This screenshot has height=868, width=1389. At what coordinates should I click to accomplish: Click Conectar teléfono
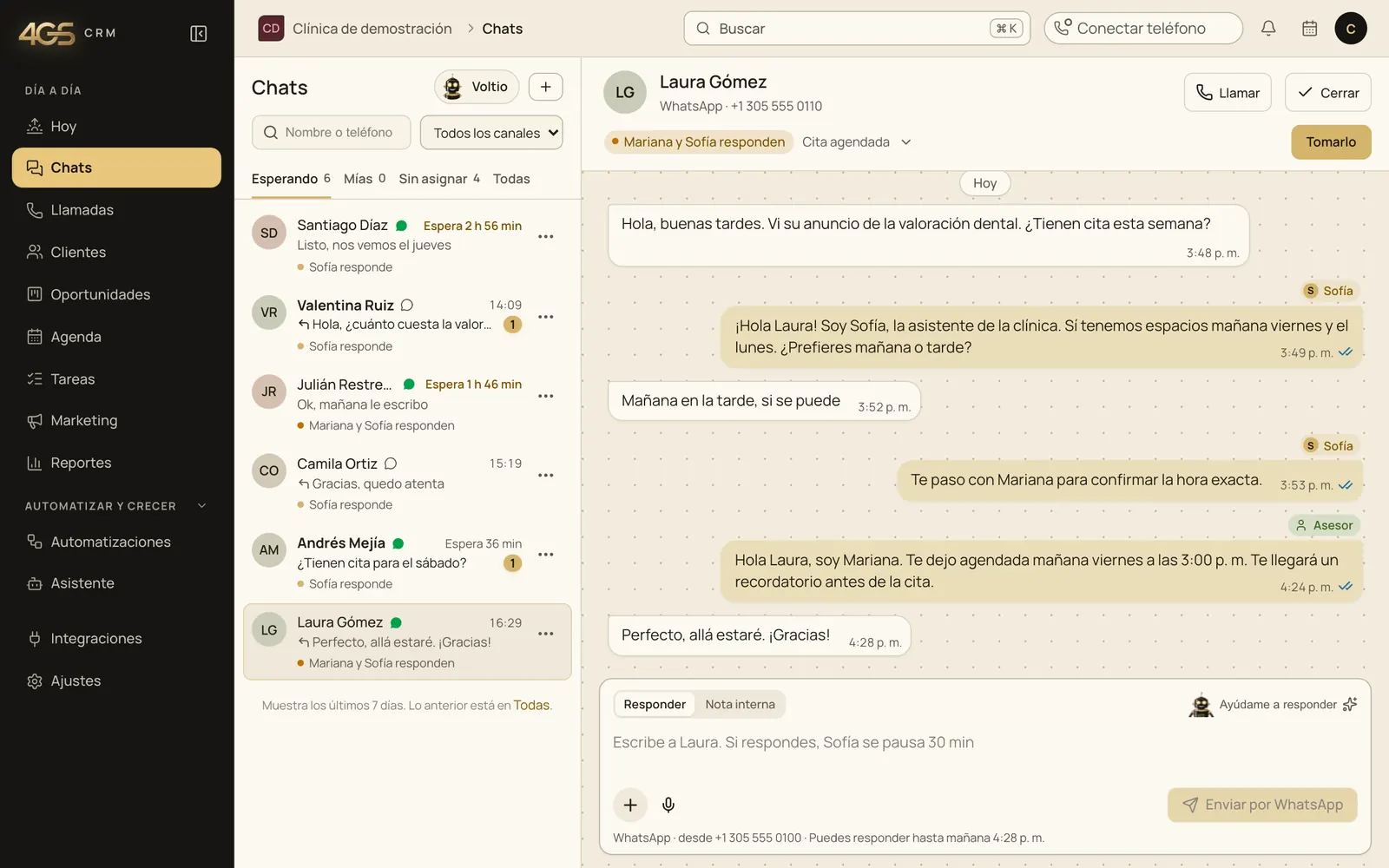(1143, 29)
